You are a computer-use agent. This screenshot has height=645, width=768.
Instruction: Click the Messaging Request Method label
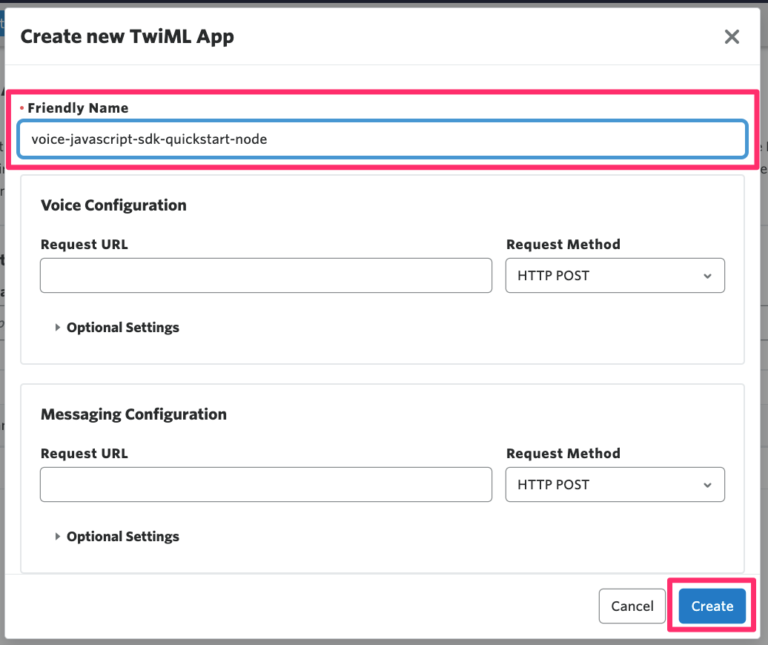click(563, 454)
